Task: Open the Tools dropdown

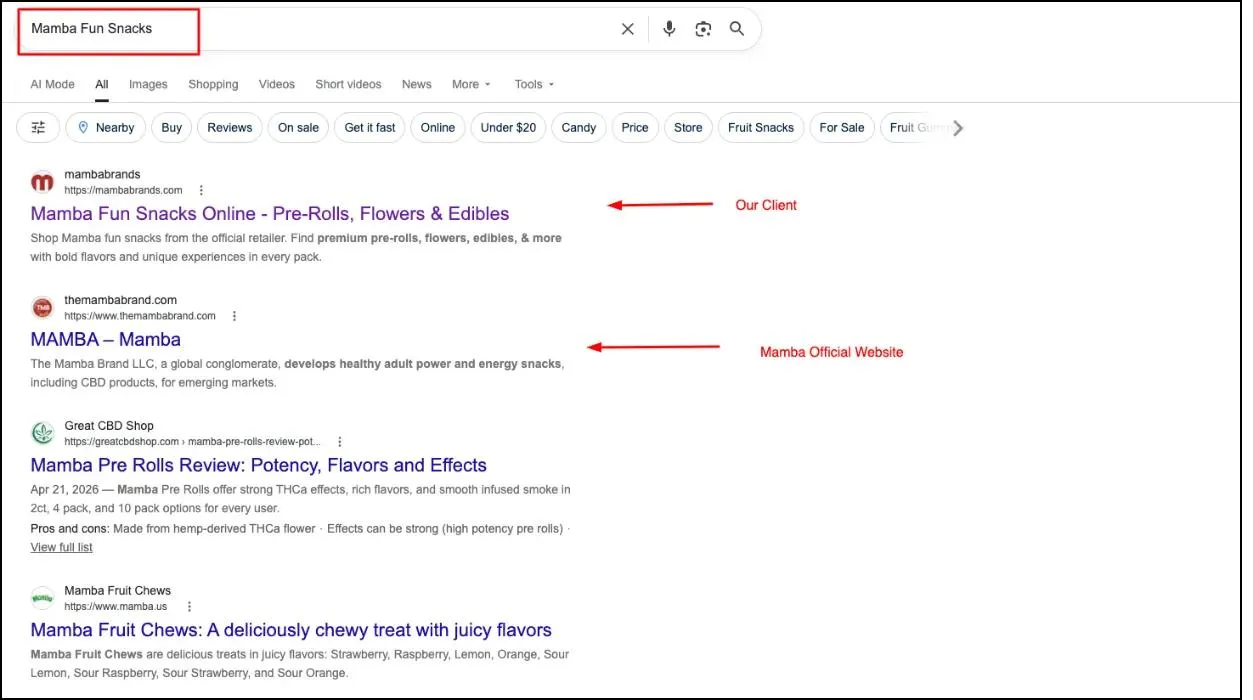Action: point(534,85)
